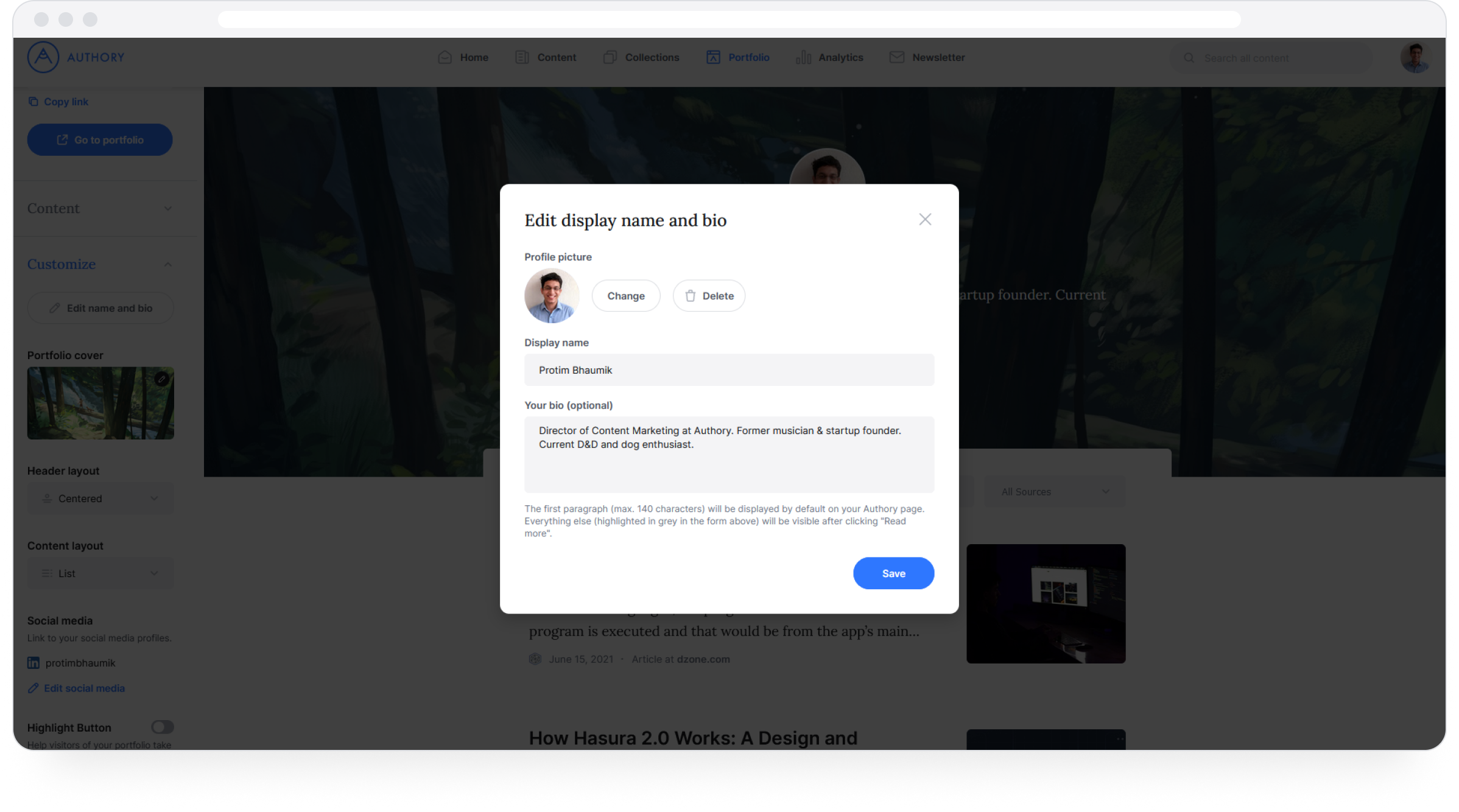The height and width of the screenshot is (812, 1459).
Task: Go to the Analytics tab
Action: click(x=829, y=57)
